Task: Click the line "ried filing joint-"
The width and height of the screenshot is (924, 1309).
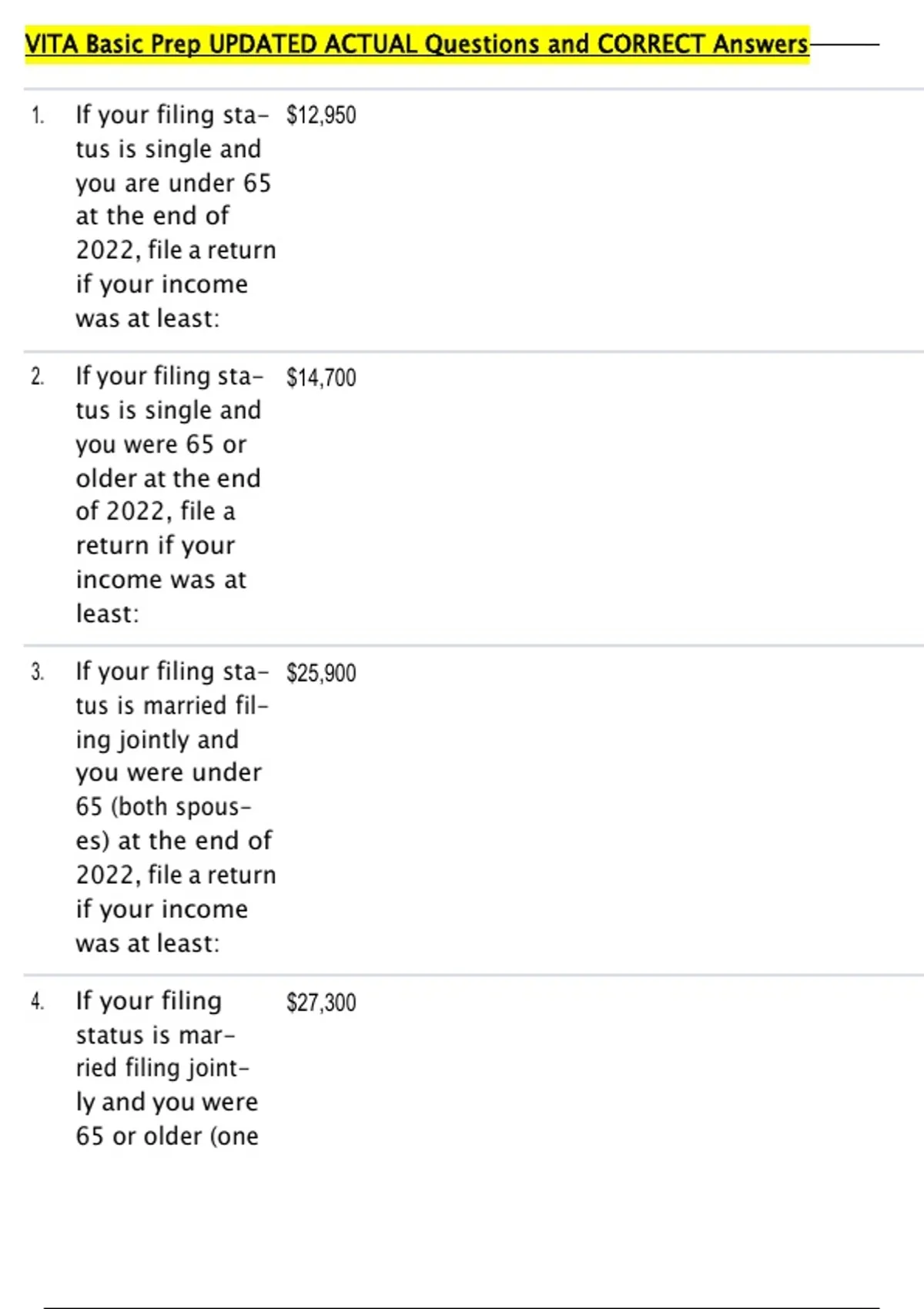Action: pos(162,1068)
